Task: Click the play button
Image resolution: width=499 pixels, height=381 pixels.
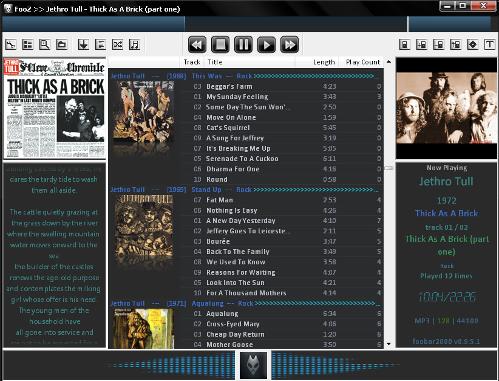Action: coord(266,45)
